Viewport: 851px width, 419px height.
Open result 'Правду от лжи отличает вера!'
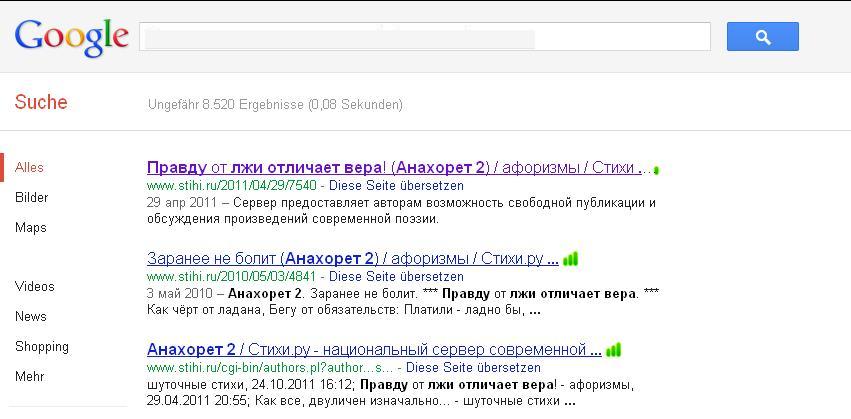coord(399,168)
